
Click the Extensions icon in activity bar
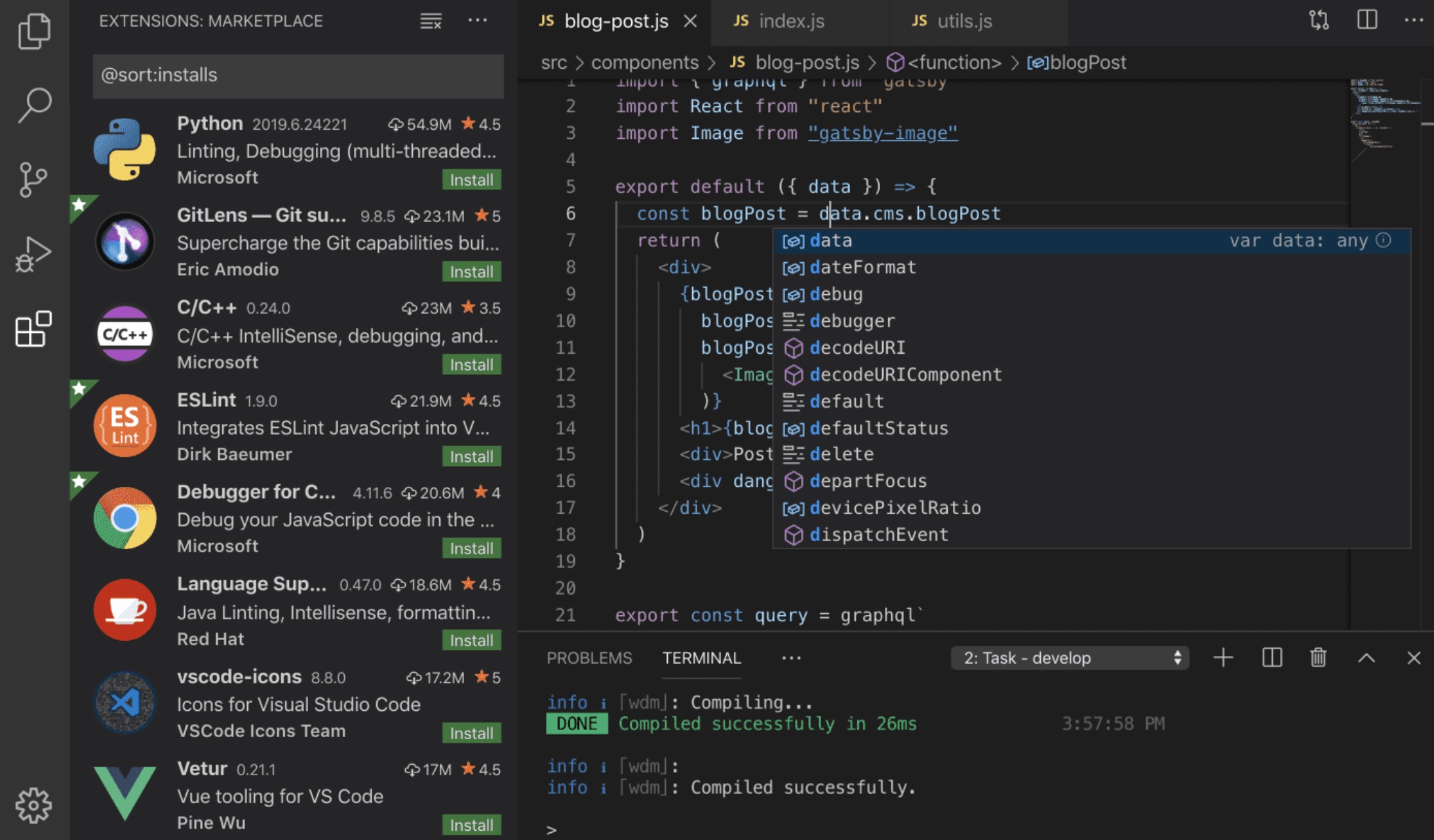[33, 328]
